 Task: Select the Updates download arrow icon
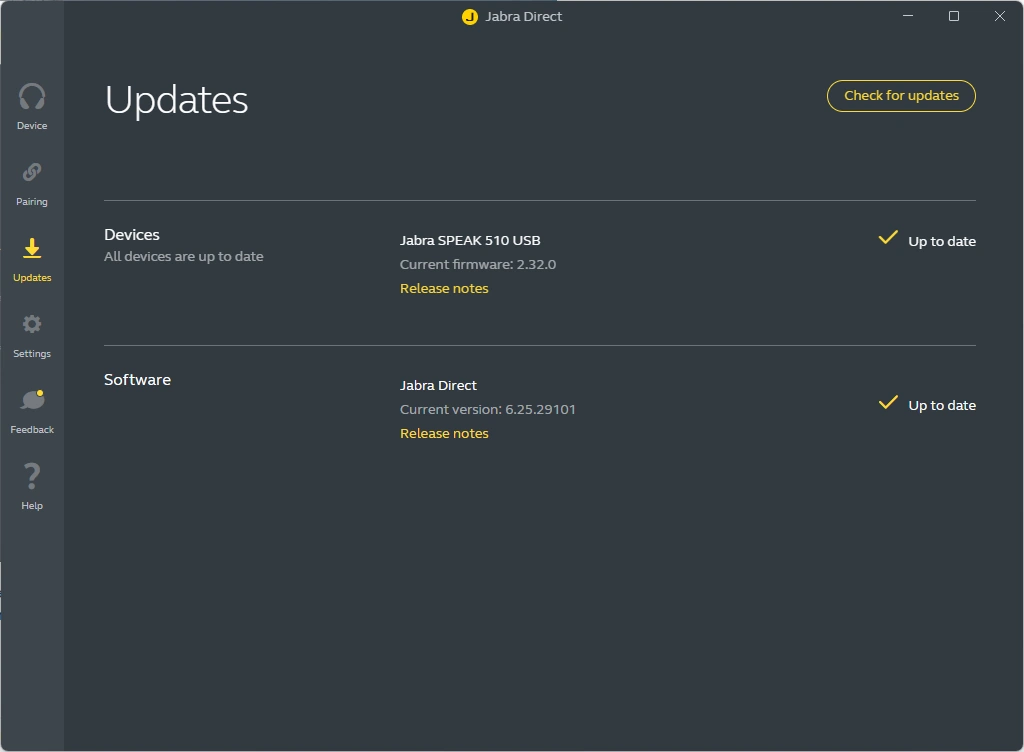tap(32, 249)
